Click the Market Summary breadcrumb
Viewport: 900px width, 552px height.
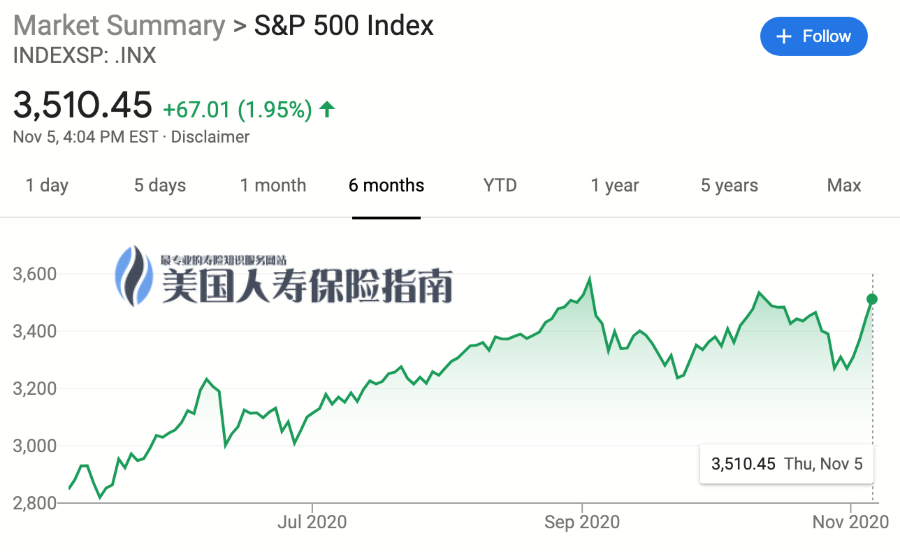(x=119, y=26)
